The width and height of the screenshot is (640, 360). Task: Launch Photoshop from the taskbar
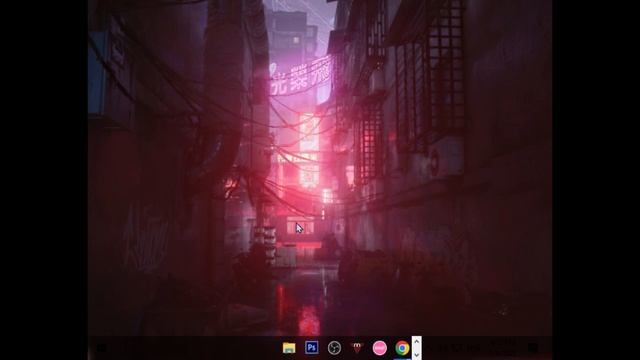pyautogui.click(x=312, y=348)
